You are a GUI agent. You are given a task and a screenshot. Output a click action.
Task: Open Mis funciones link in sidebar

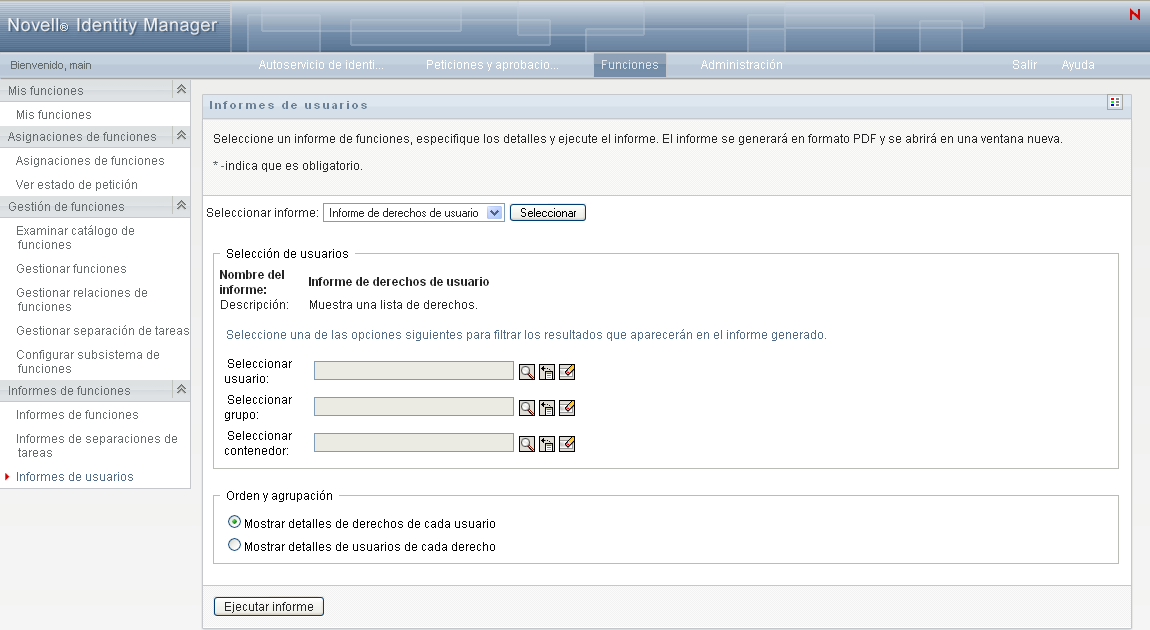(54, 114)
